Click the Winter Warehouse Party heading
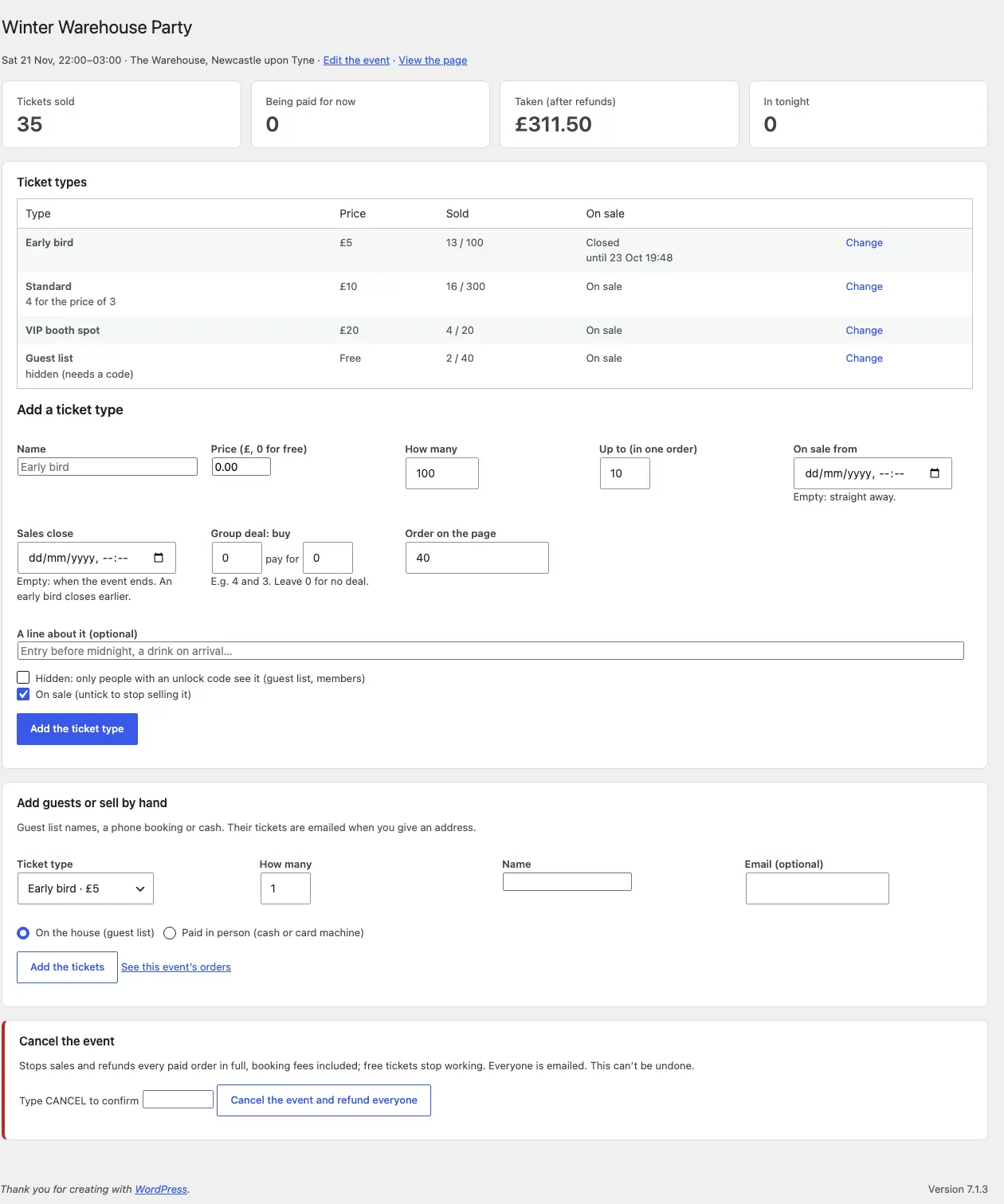 [96, 27]
